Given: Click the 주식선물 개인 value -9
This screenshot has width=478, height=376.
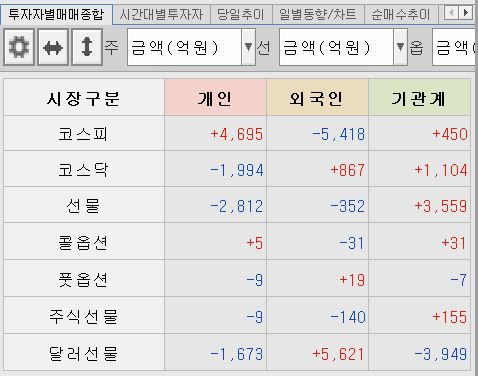Looking at the screenshot, I should click(x=254, y=316).
